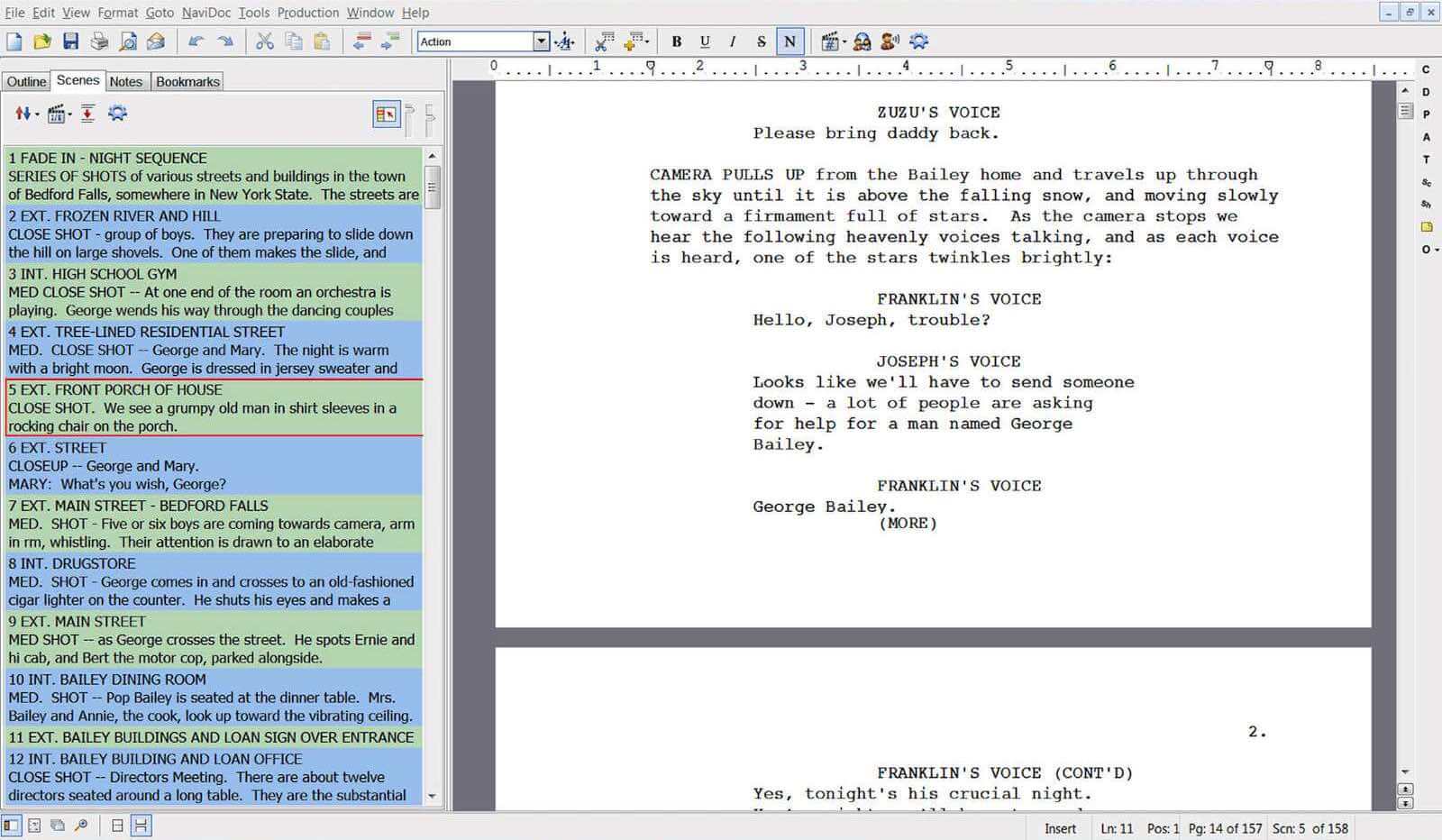Insert Parenthetical with P sidebar button
The image size is (1442, 840).
pyautogui.click(x=1426, y=114)
